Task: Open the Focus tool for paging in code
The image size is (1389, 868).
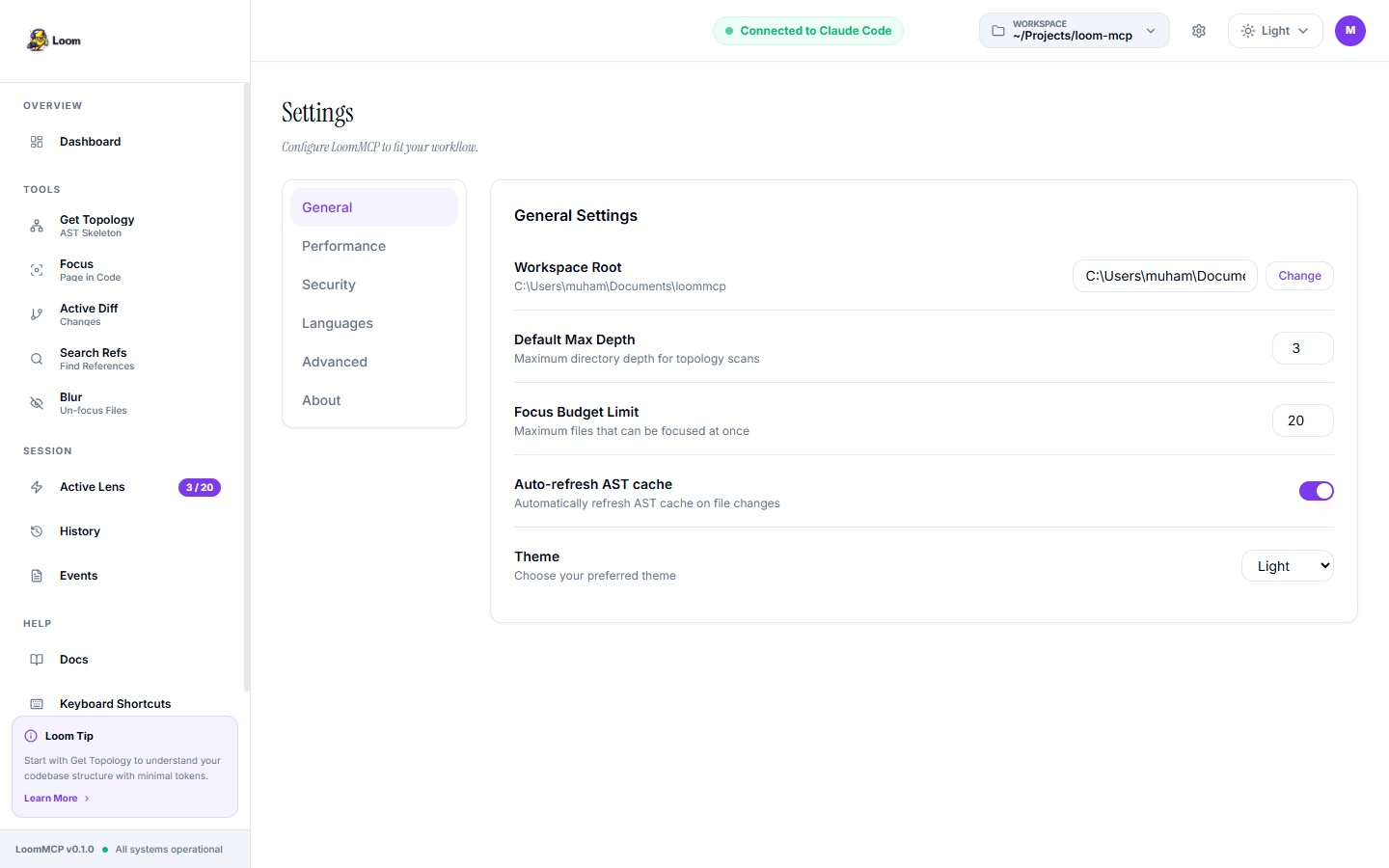Action: [x=88, y=270]
